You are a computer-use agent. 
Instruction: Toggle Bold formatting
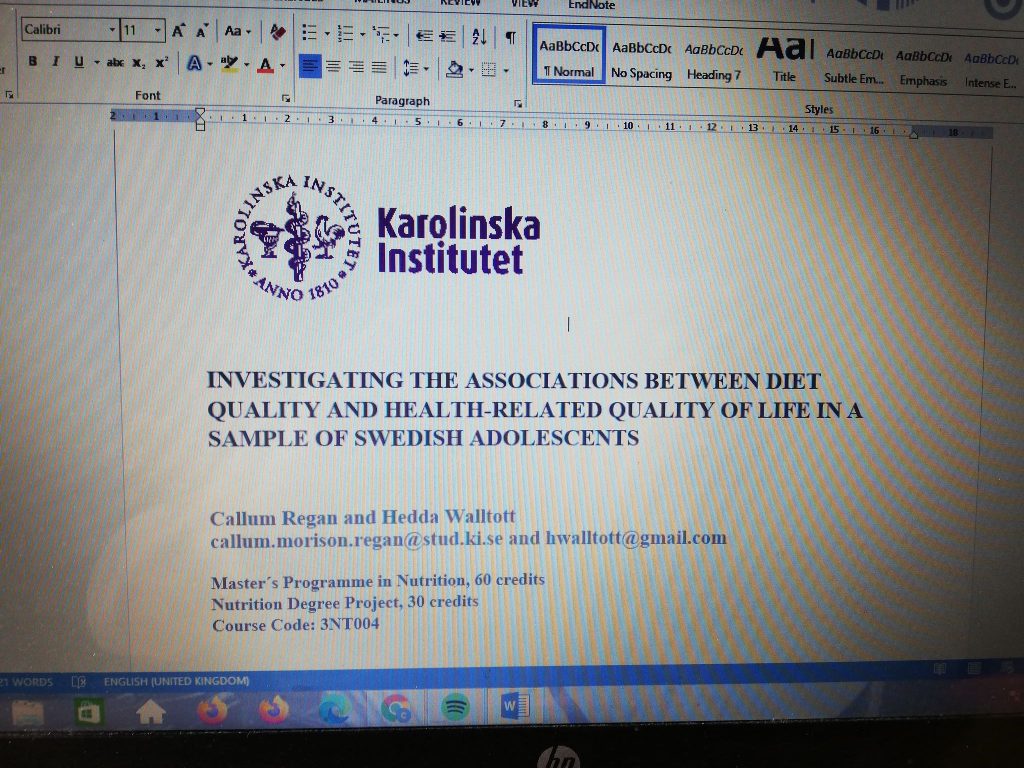[32, 61]
